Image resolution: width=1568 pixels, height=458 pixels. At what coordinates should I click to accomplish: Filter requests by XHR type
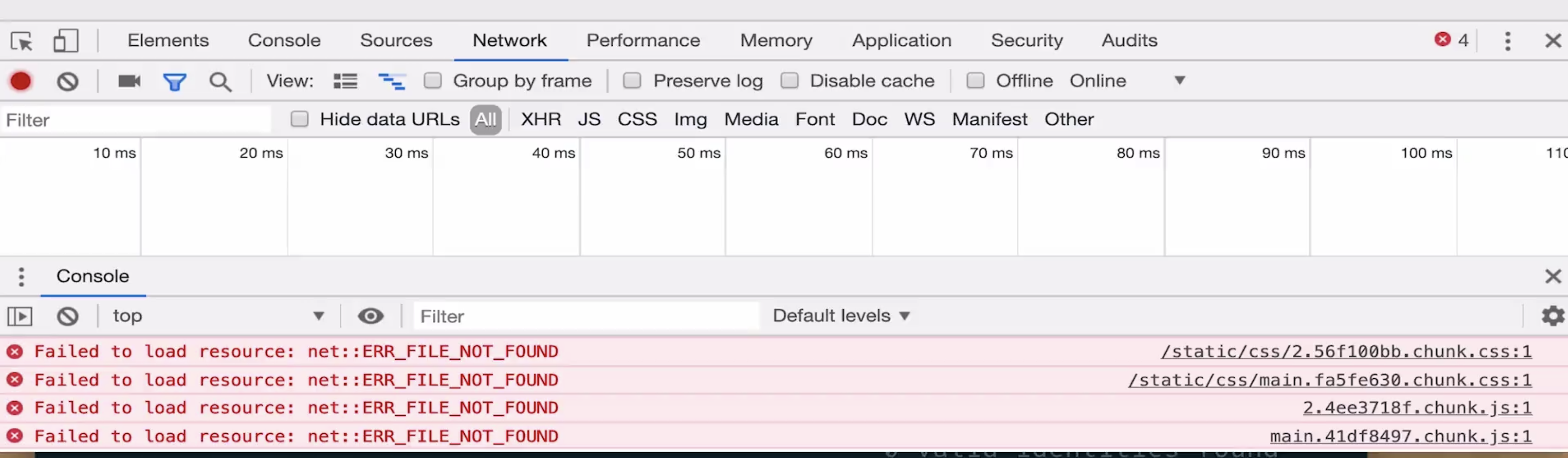point(541,119)
